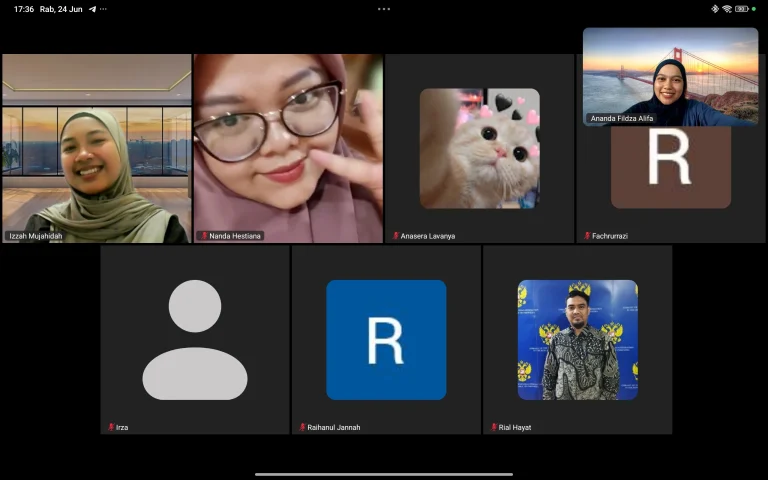This screenshot has height=480, width=768.
Task: Tap the muted mic icon beside Rial Hayat
Action: coord(494,427)
